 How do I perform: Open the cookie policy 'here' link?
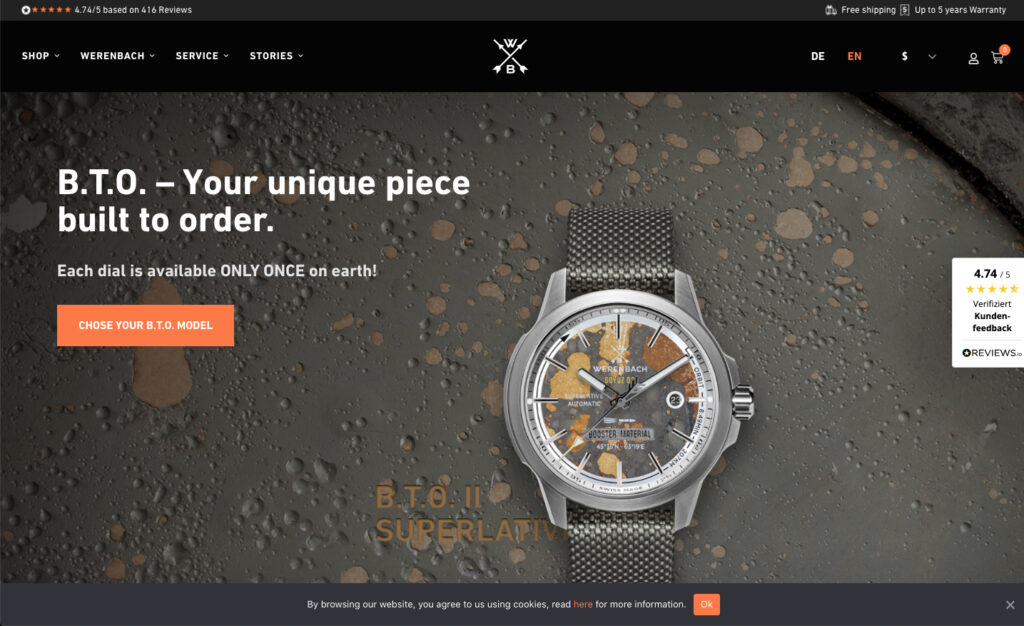click(x=583, y=604)
